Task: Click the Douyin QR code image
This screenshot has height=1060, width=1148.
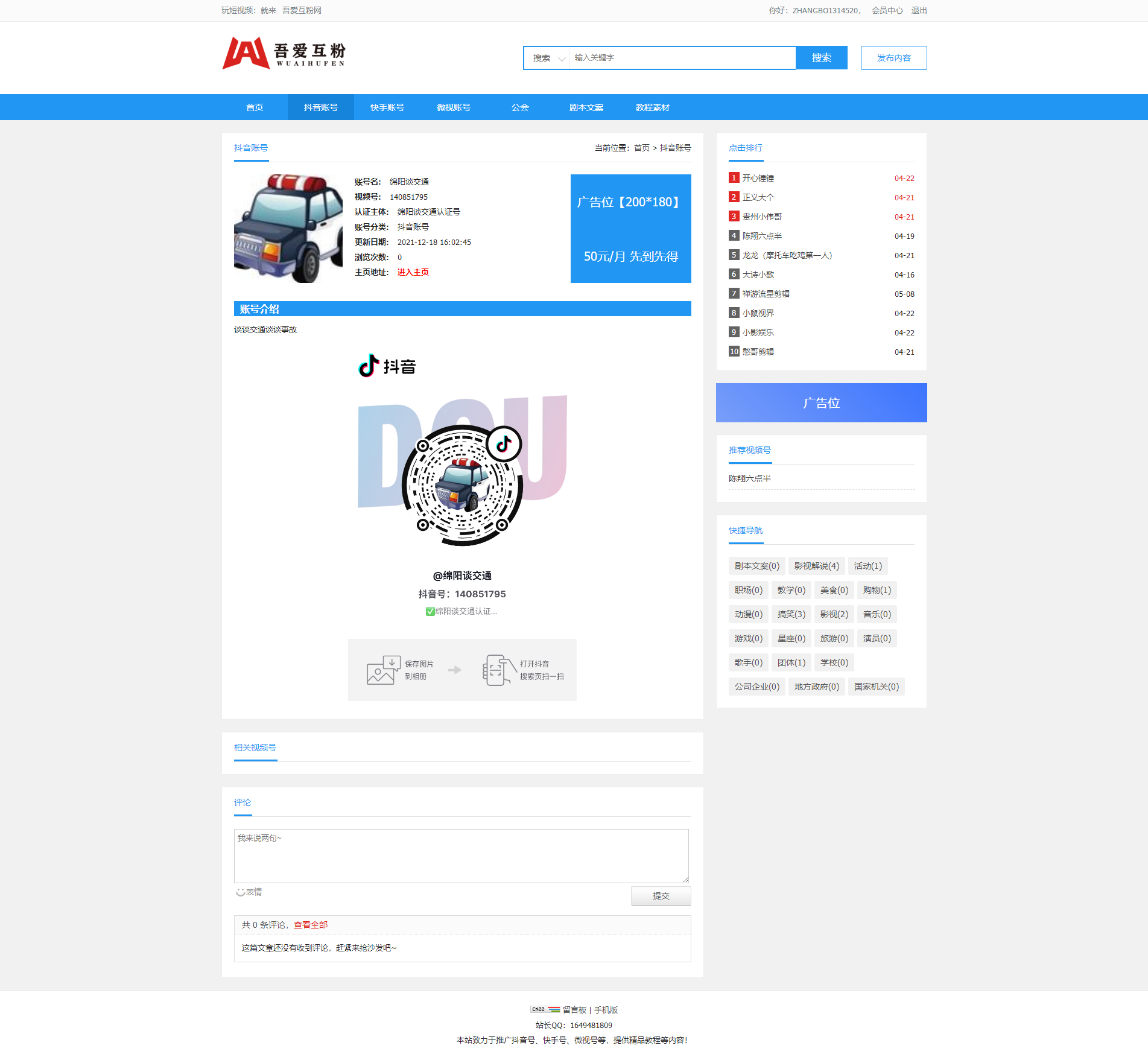Action: (463, 486)
